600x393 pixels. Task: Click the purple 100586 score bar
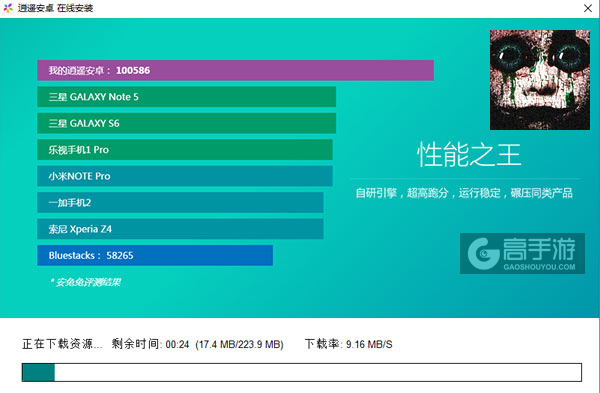[x=235, y=70]
